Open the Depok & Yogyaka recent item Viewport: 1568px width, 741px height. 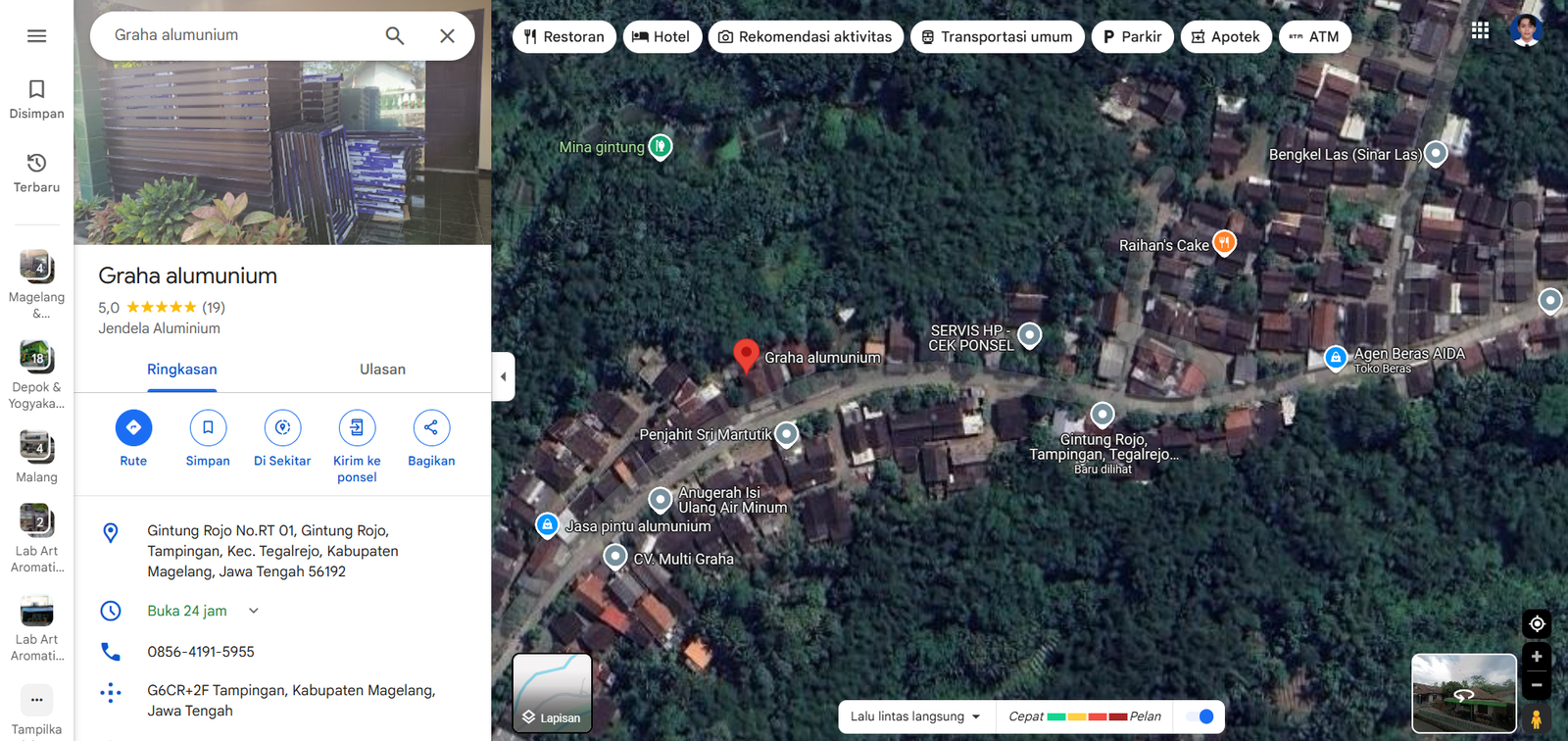(x=36, y=374)
